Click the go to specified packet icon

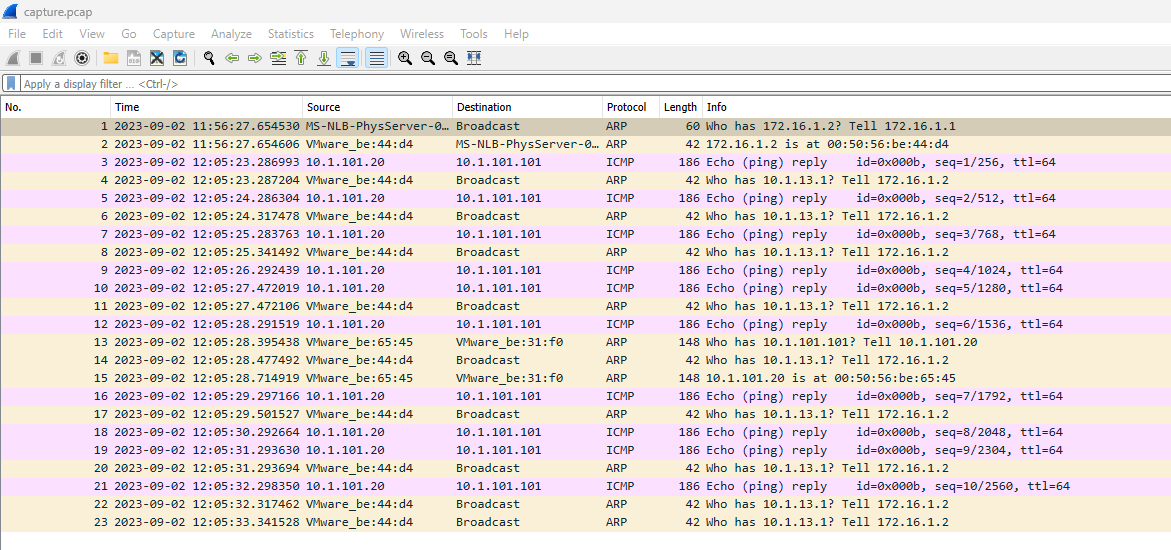click(279, 58)
